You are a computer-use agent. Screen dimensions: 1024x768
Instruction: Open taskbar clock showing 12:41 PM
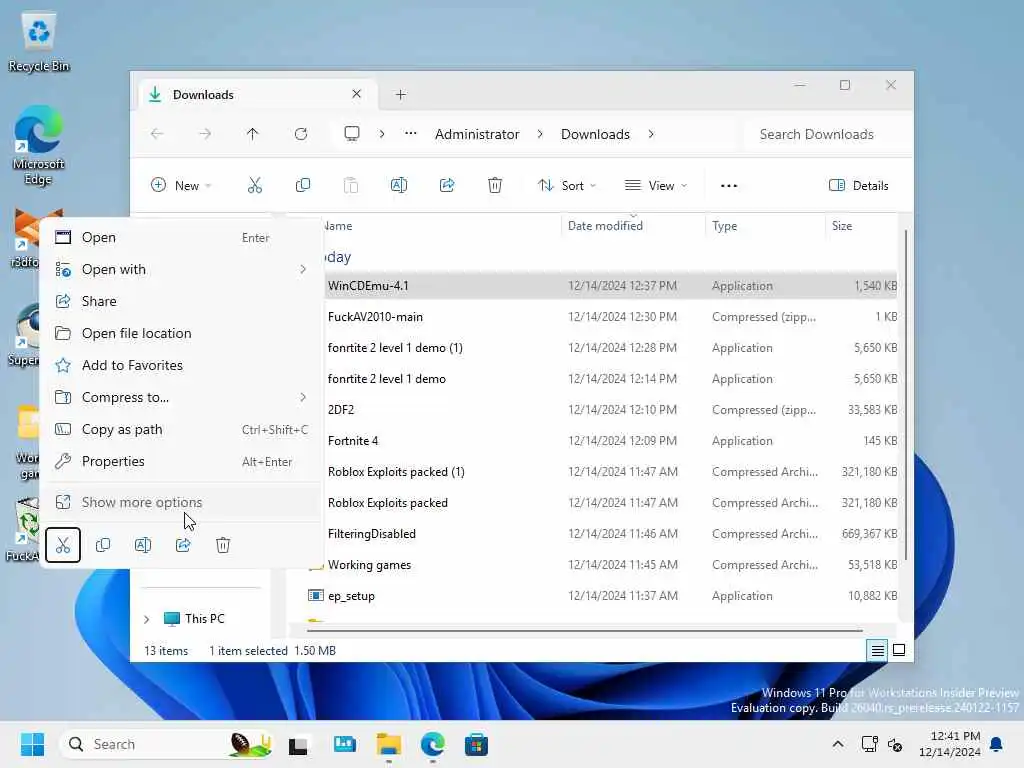pyautogui.click(x=950, y=744)
